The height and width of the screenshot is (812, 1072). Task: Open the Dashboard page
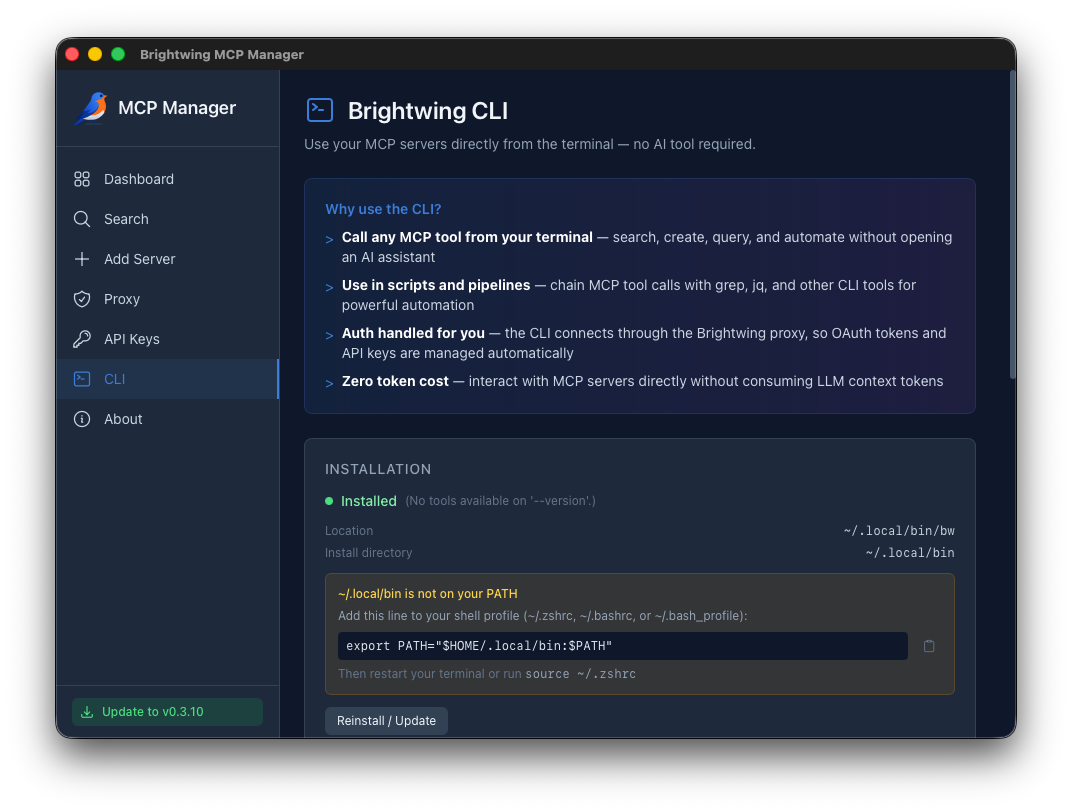(x=168, y=179)
